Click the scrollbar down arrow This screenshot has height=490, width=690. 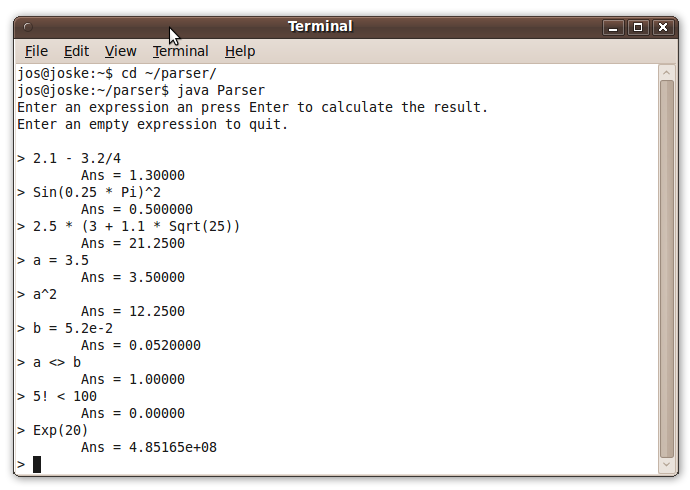pyautogui.click(x=666, y=465)
